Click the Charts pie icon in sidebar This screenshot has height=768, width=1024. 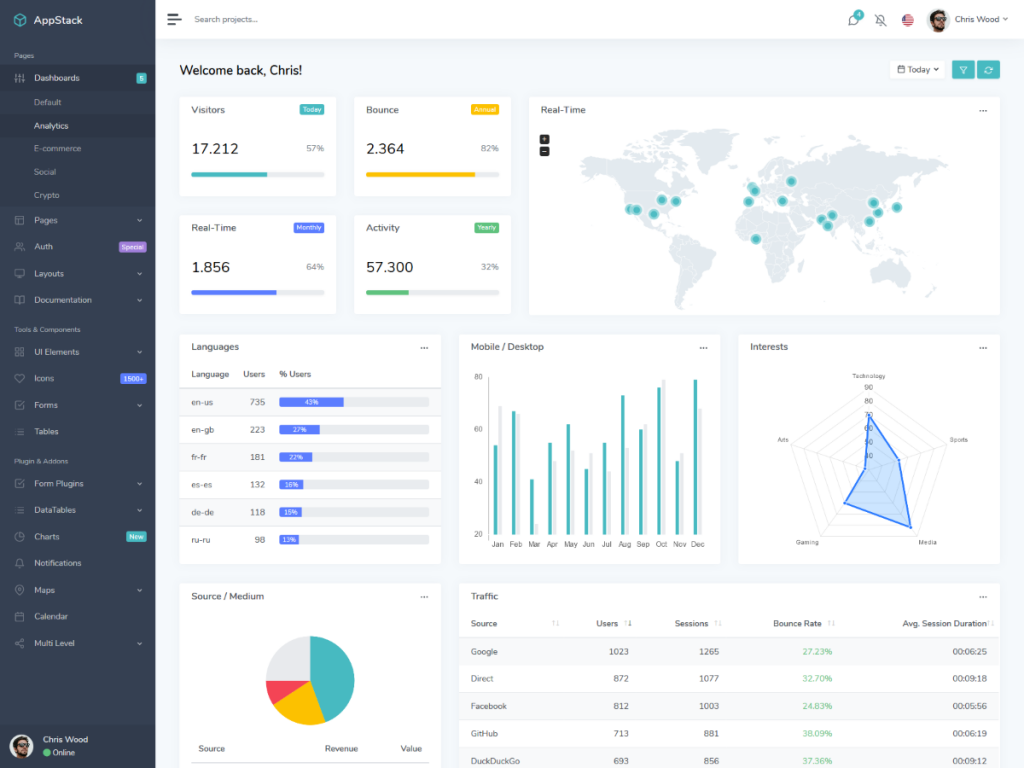(x=20, y=537)
